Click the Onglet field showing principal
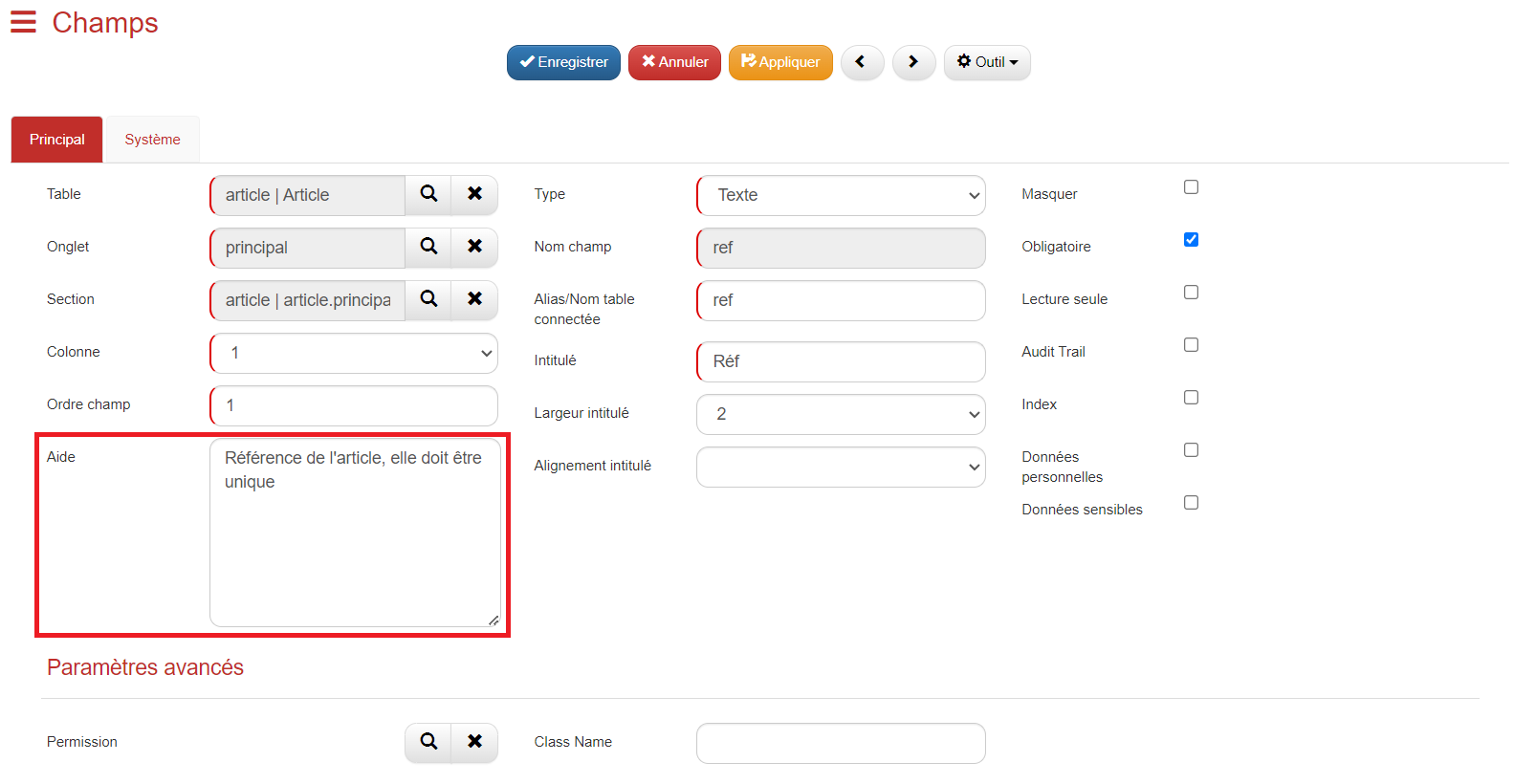Viewport: 1514px width, 784px height. pos(307,248)
